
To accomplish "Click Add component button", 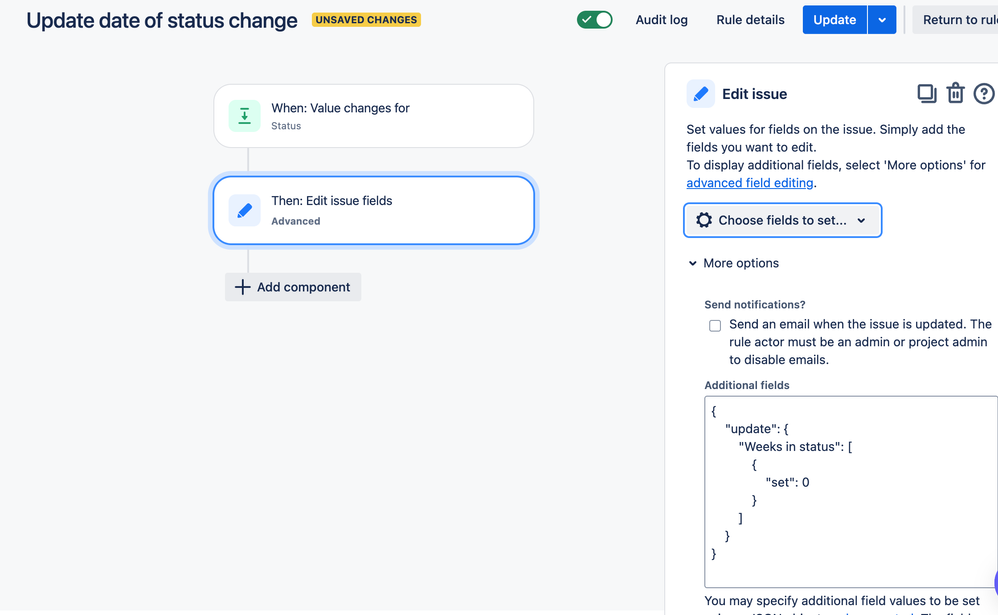I will pos(293,287).
